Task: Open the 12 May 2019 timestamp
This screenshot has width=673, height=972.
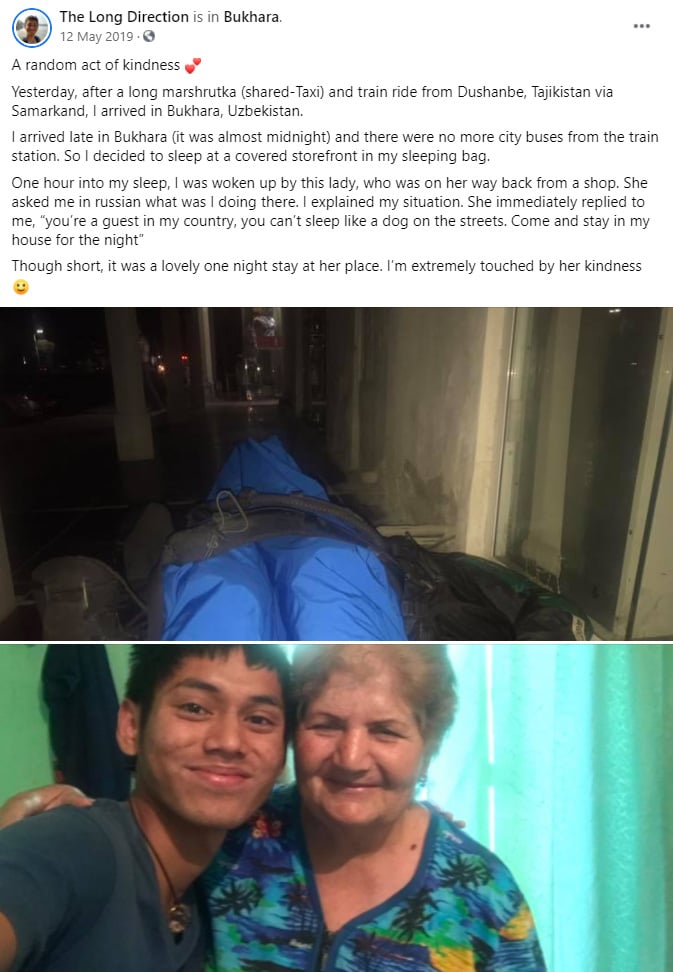Action: [x=96, y=37]
